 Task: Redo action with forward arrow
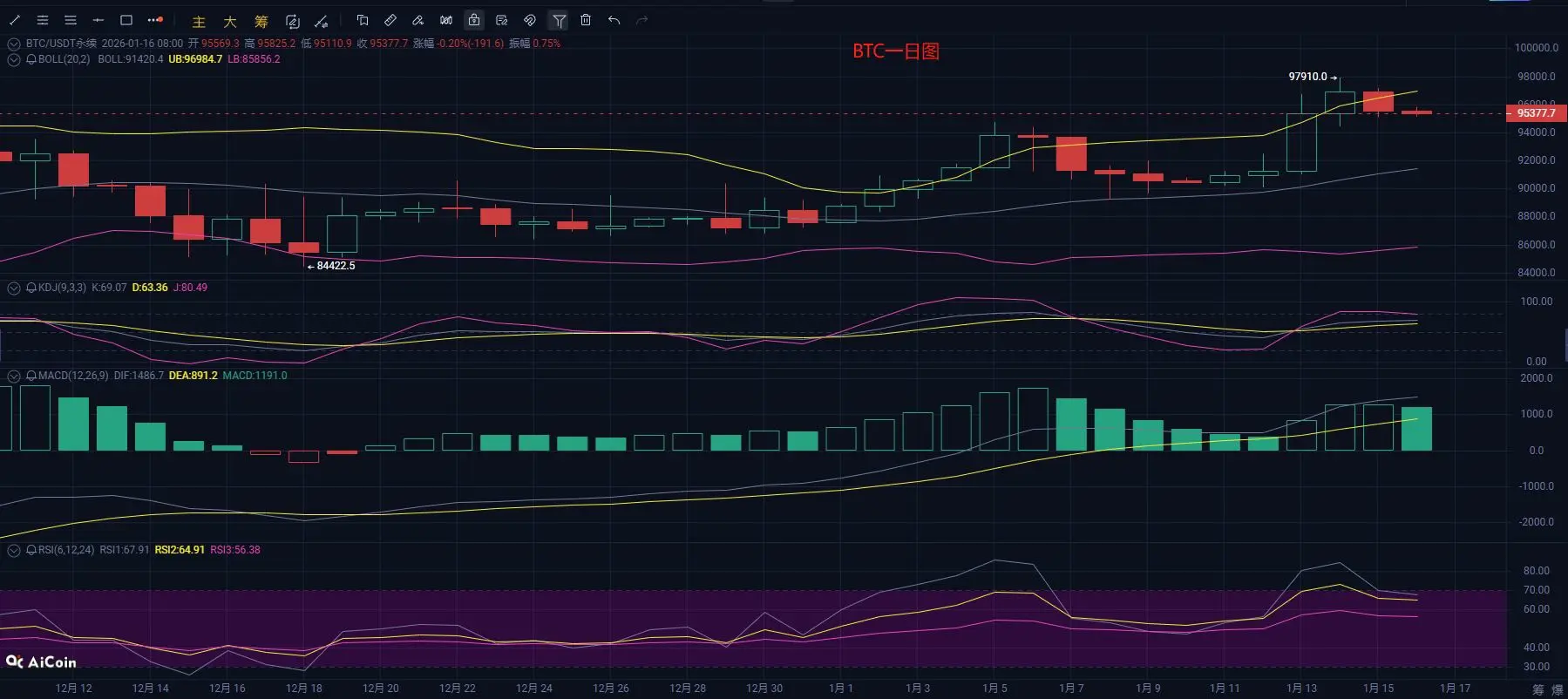(642, 20)
